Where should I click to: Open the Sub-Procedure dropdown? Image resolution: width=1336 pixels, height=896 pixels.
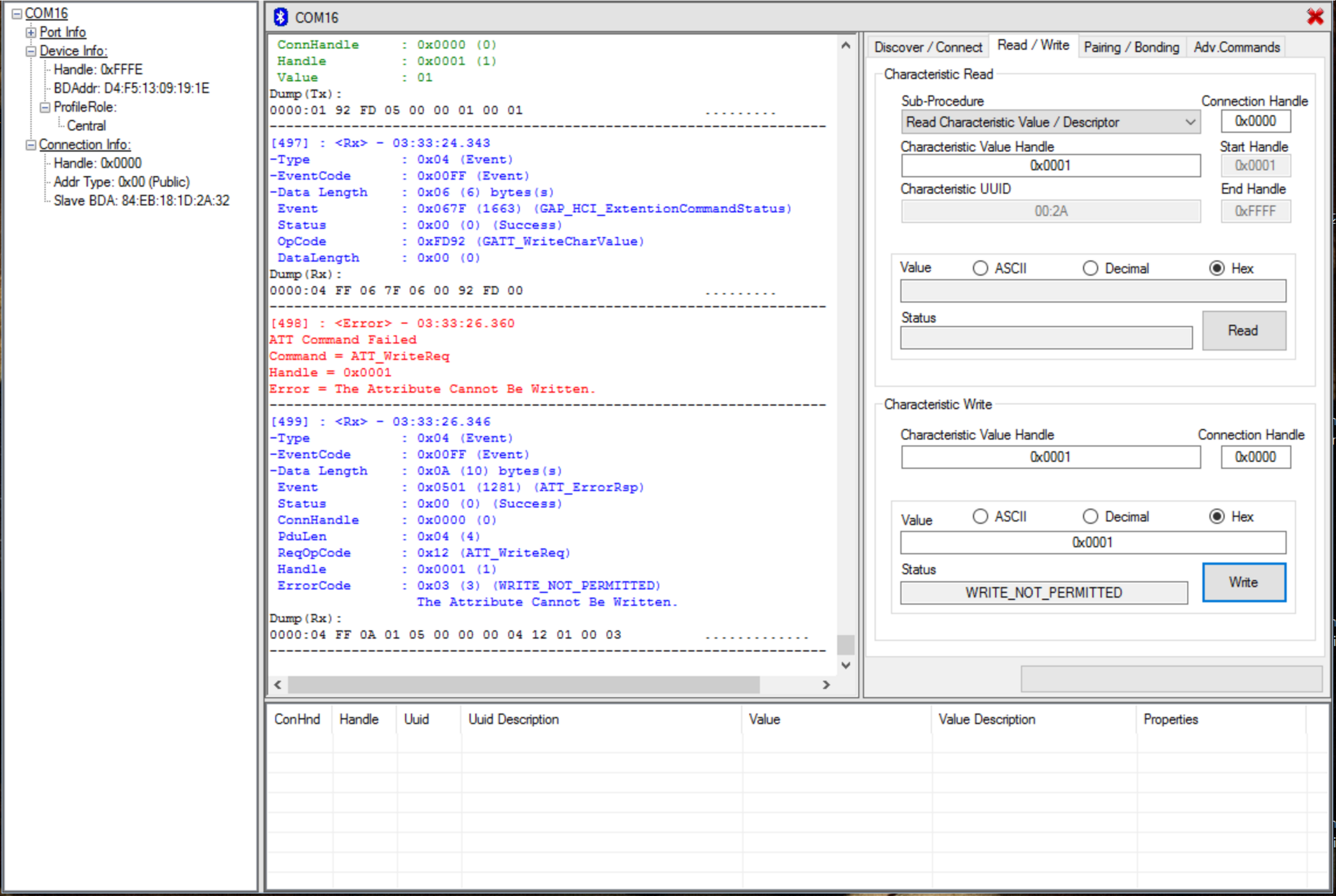(x=1051, y=122)
